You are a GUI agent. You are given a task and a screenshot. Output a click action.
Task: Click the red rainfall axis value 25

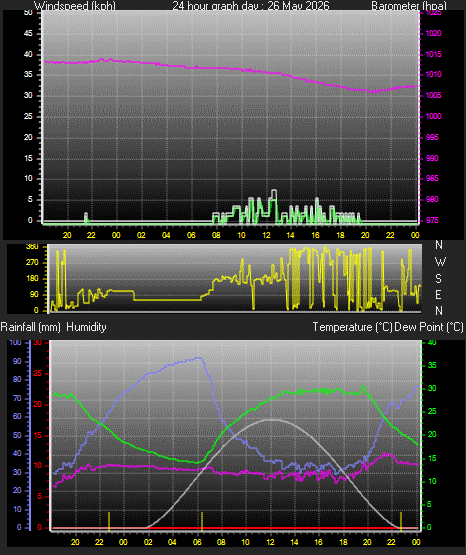[x=38, y=373]
